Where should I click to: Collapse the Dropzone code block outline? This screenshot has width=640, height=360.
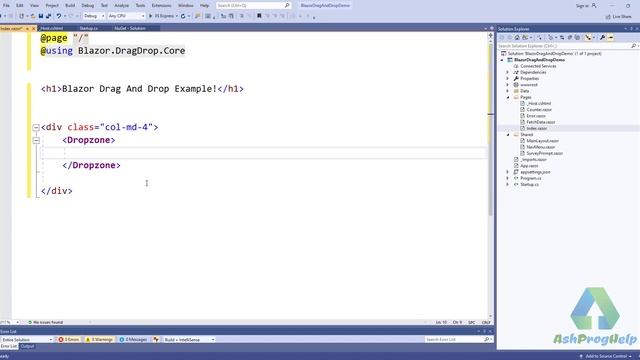36,140
